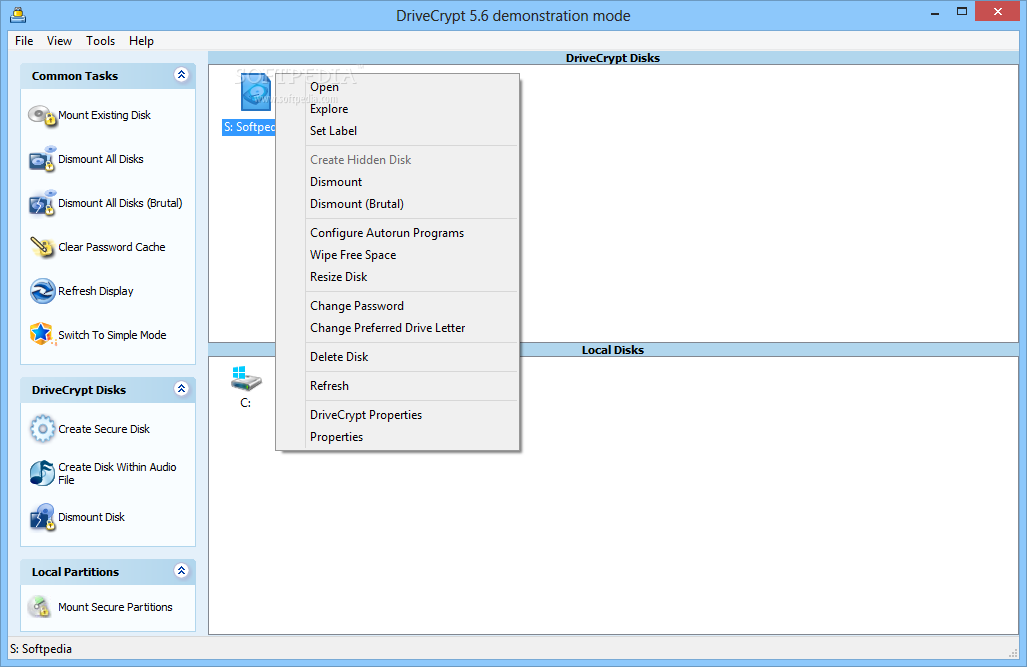The height and width of the screenshot is (667, 1027).
Task: Click the Clear Password Cache key icon
Action: (42, 247)
